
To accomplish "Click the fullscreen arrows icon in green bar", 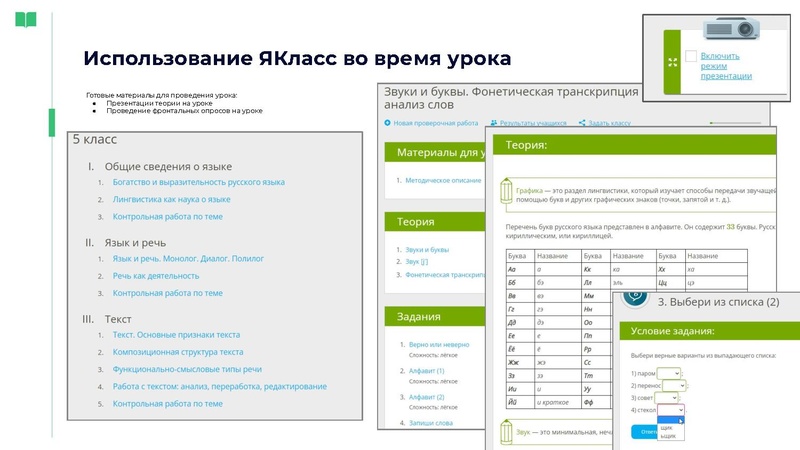I will pyautogui.click(x=672, y=62).
